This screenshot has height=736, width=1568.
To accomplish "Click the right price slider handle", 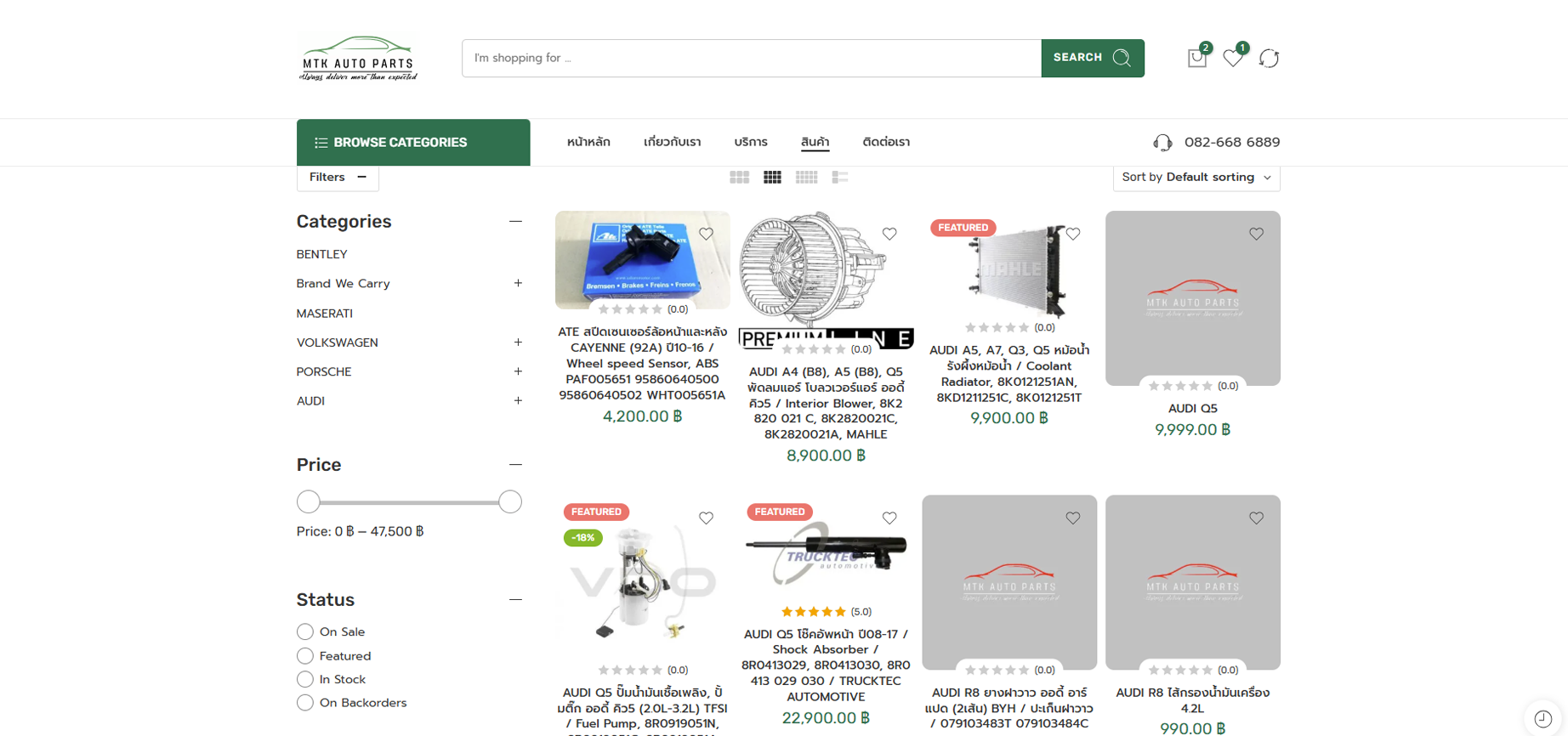I will 510,502.
